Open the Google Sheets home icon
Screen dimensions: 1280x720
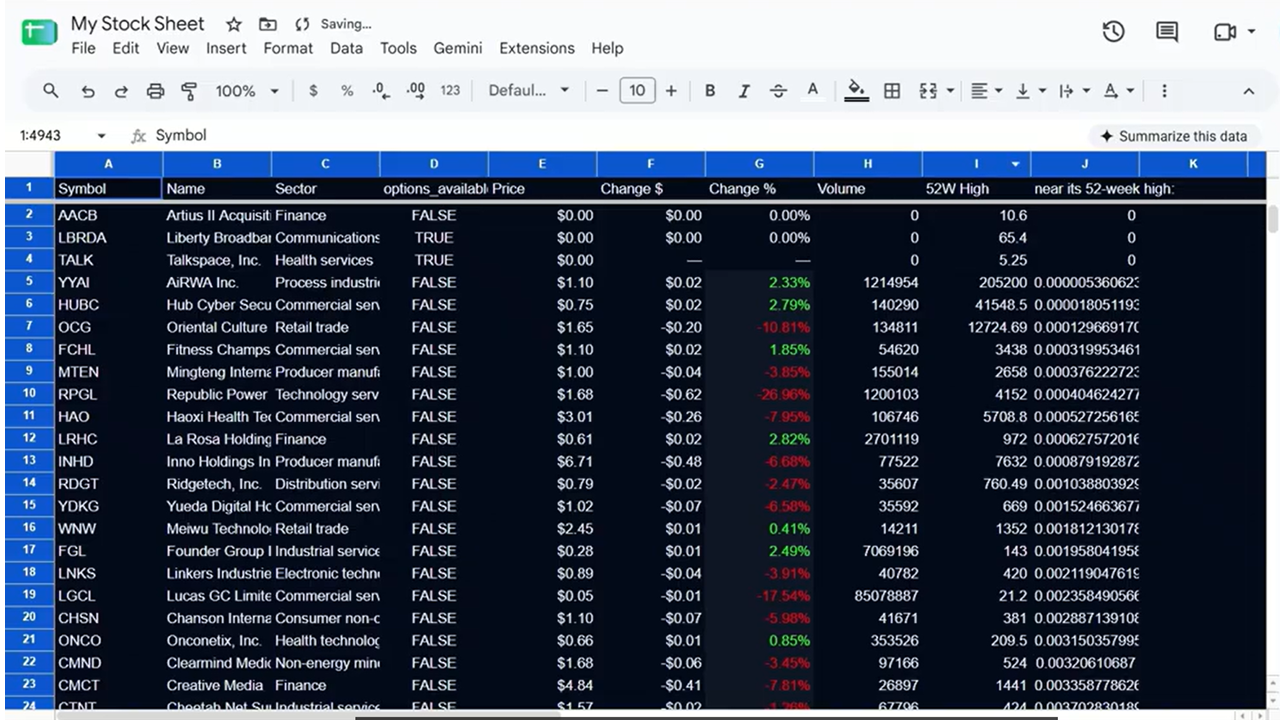click(40, 33)
